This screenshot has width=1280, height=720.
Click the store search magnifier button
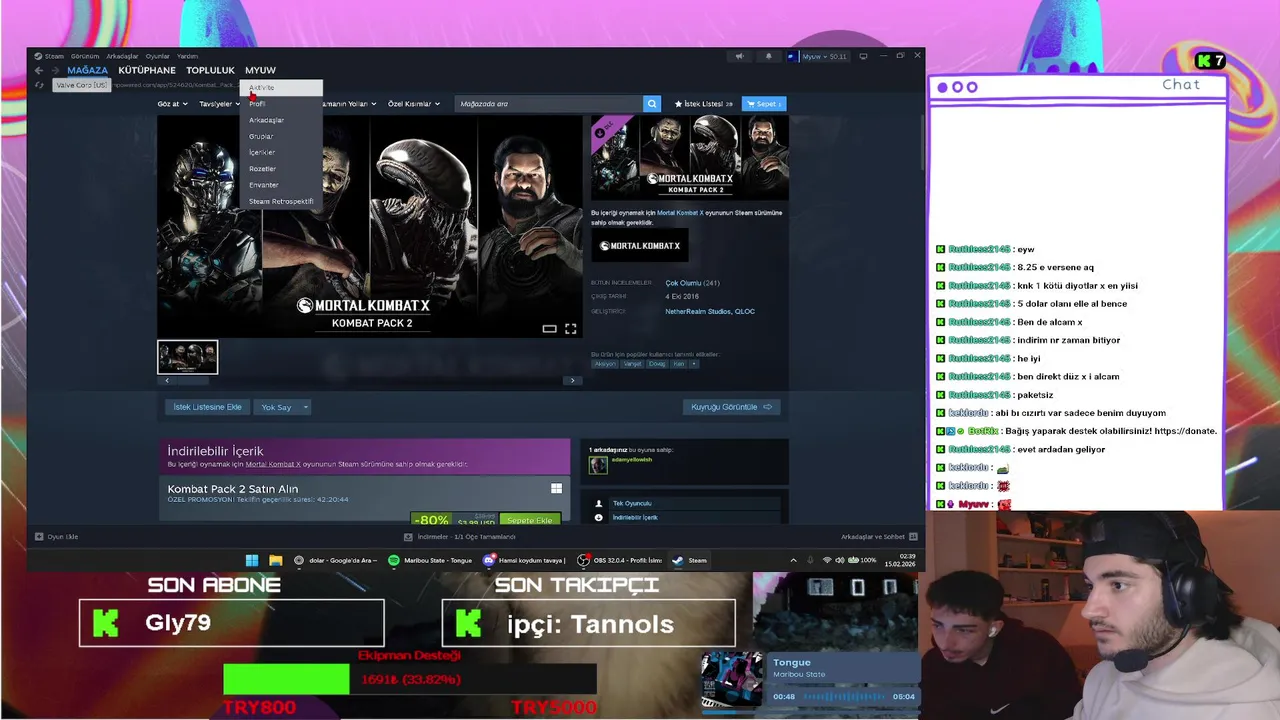(652, 104)
